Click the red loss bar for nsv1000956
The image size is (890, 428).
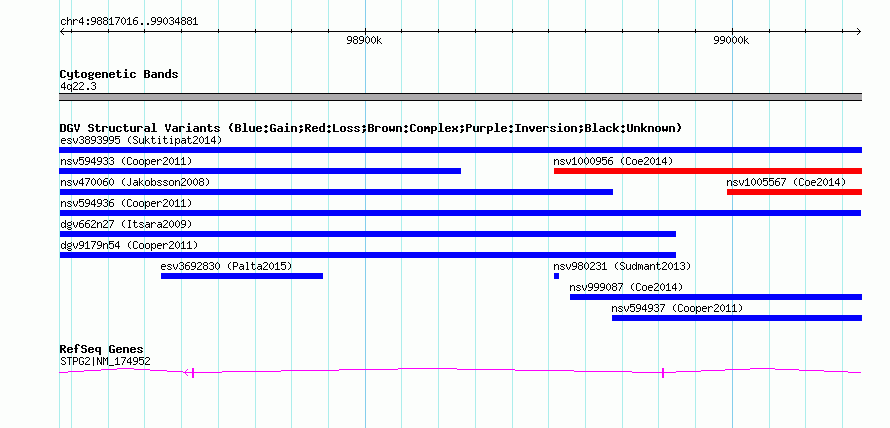click(x=708, y=171)
